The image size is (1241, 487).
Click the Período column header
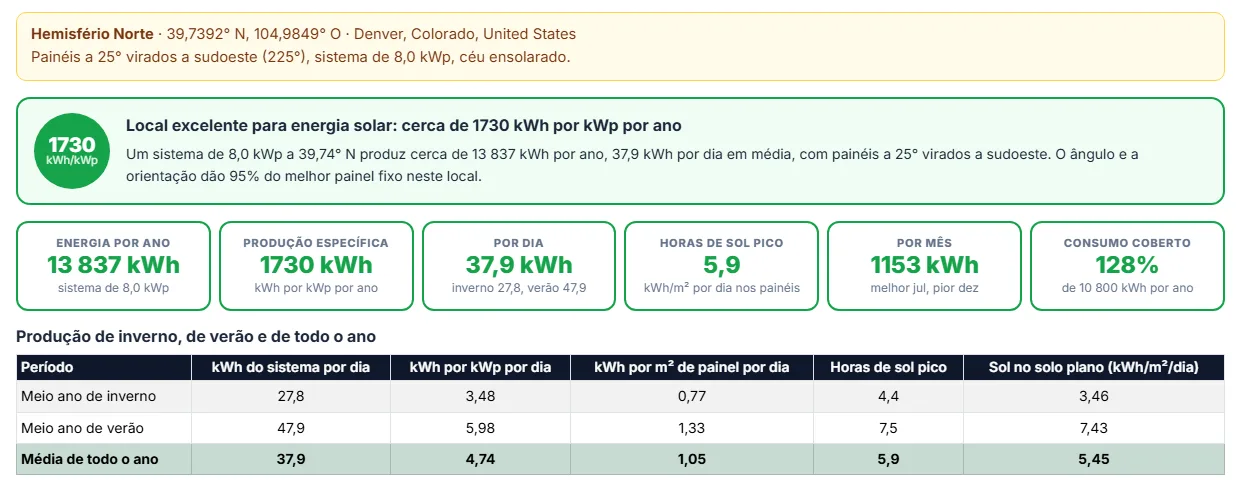104,367
